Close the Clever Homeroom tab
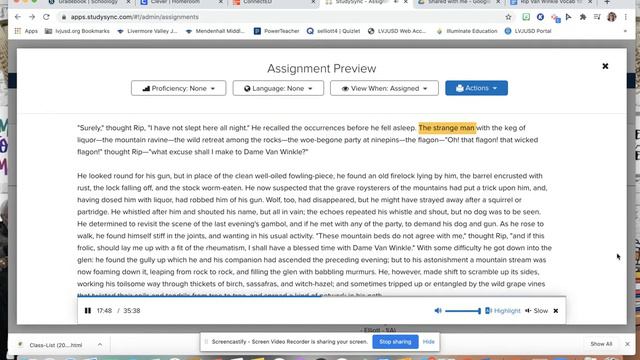 (x=221, y=2)
